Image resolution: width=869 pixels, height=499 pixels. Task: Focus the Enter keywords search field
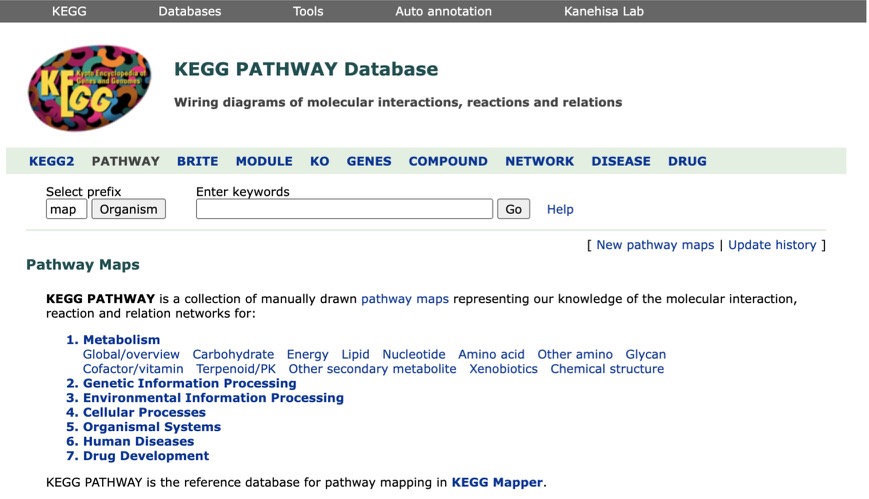coord(344,209)
